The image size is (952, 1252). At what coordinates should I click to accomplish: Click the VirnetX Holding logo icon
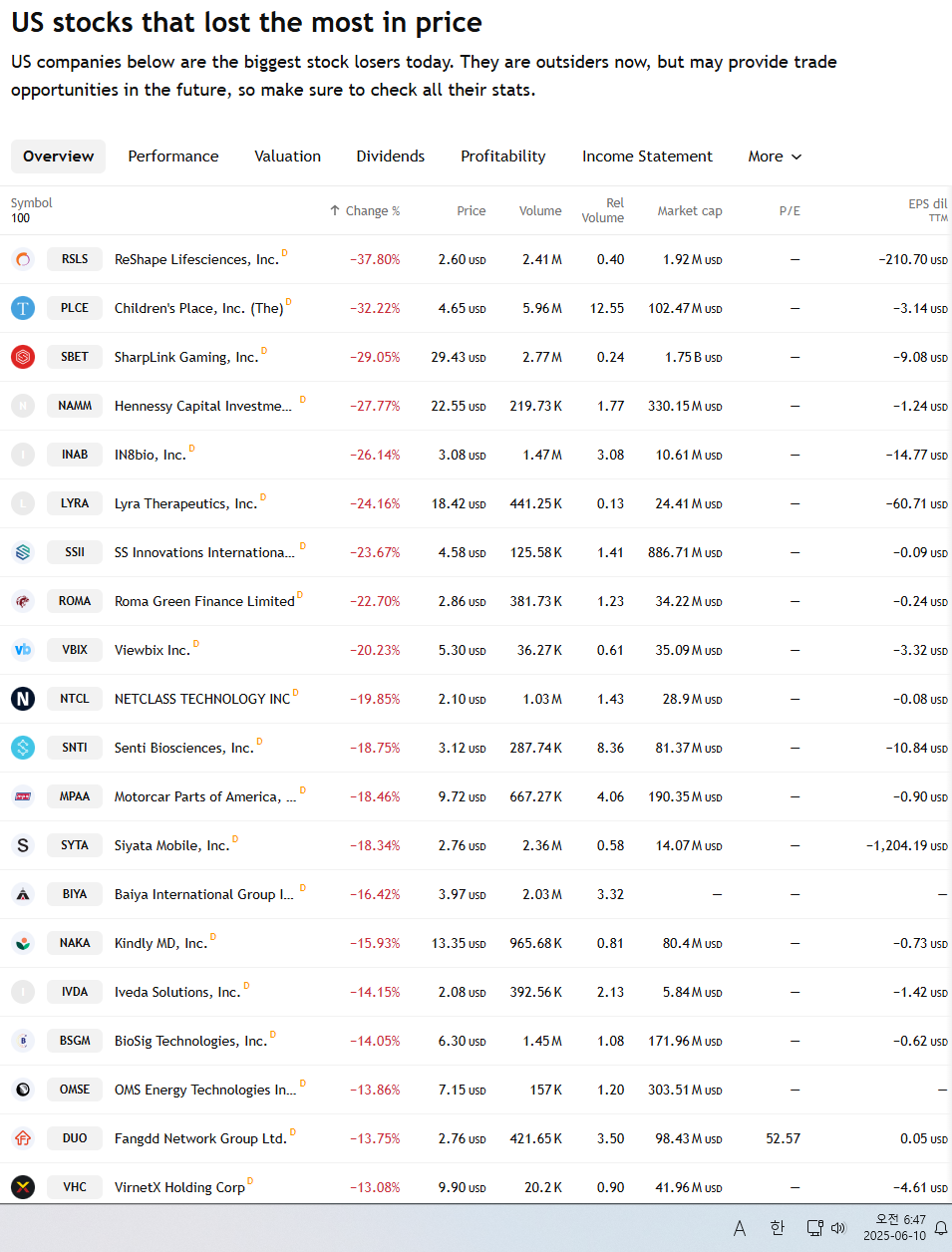[23, 1187]
